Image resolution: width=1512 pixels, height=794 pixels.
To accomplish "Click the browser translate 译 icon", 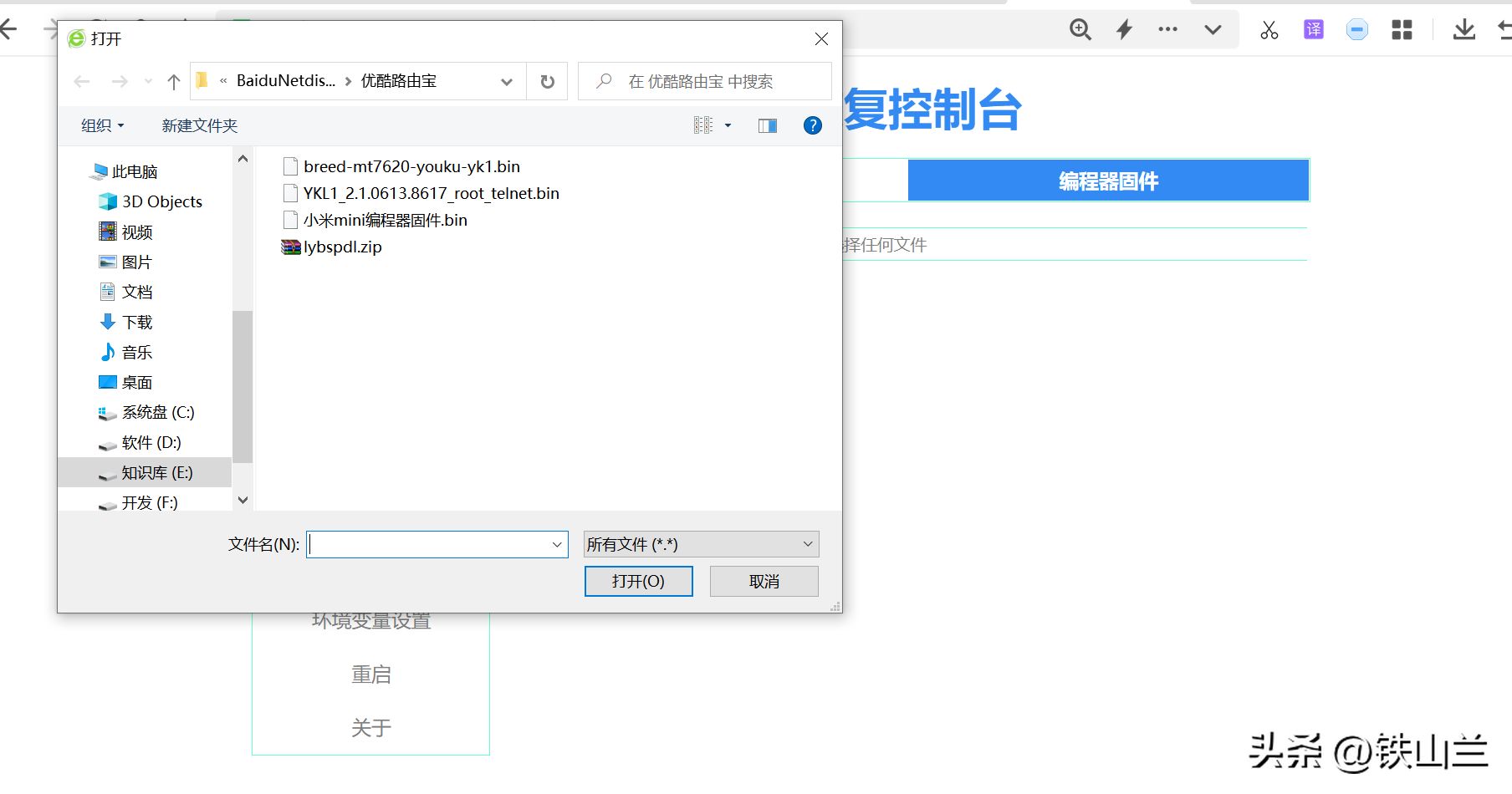I will 1314,29.
